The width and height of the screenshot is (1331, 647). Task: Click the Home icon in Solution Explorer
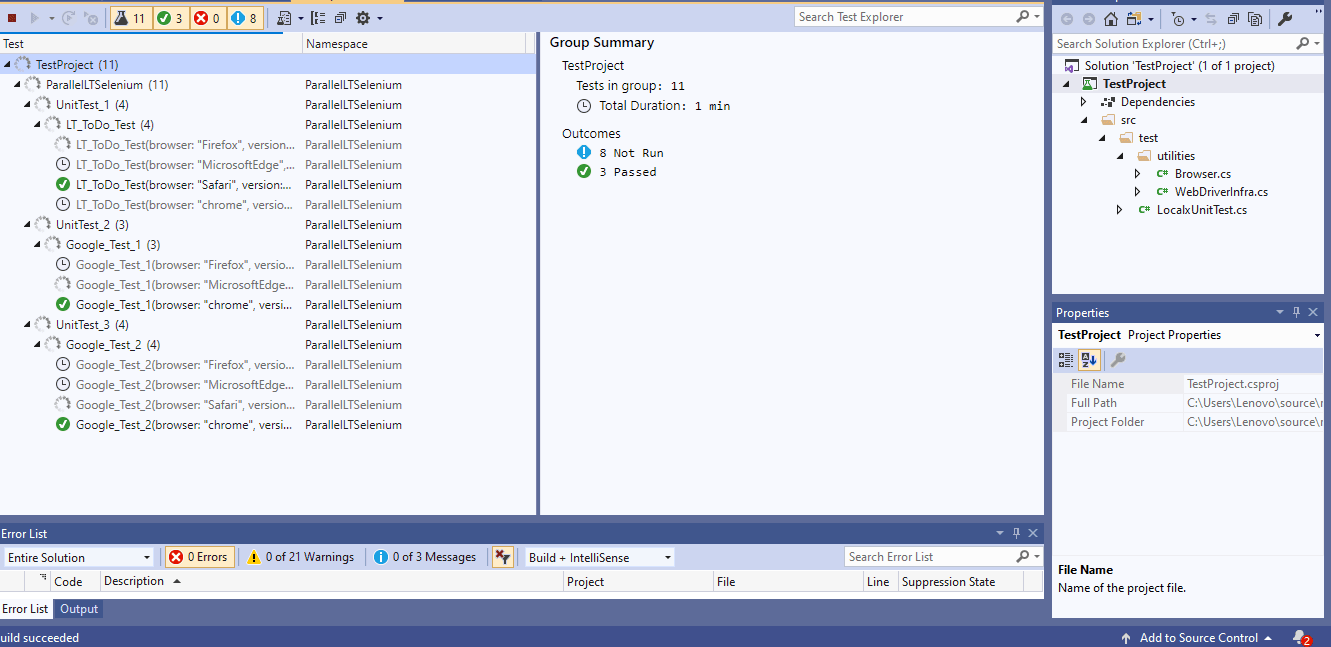[1110, 18]
